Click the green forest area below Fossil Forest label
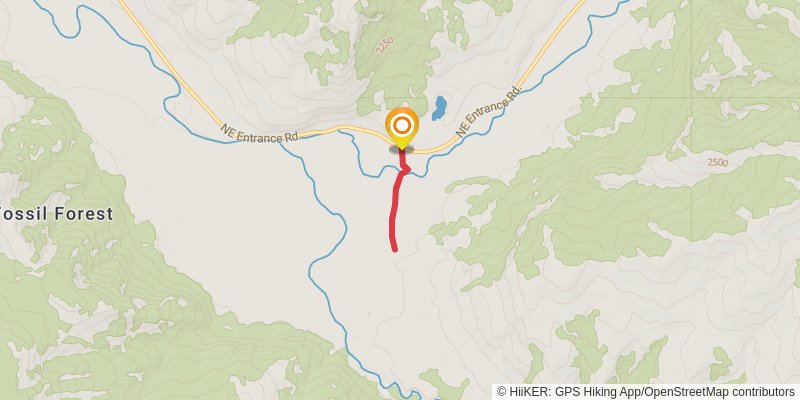Viewport: 800px width, 400px height. [102, 316]
